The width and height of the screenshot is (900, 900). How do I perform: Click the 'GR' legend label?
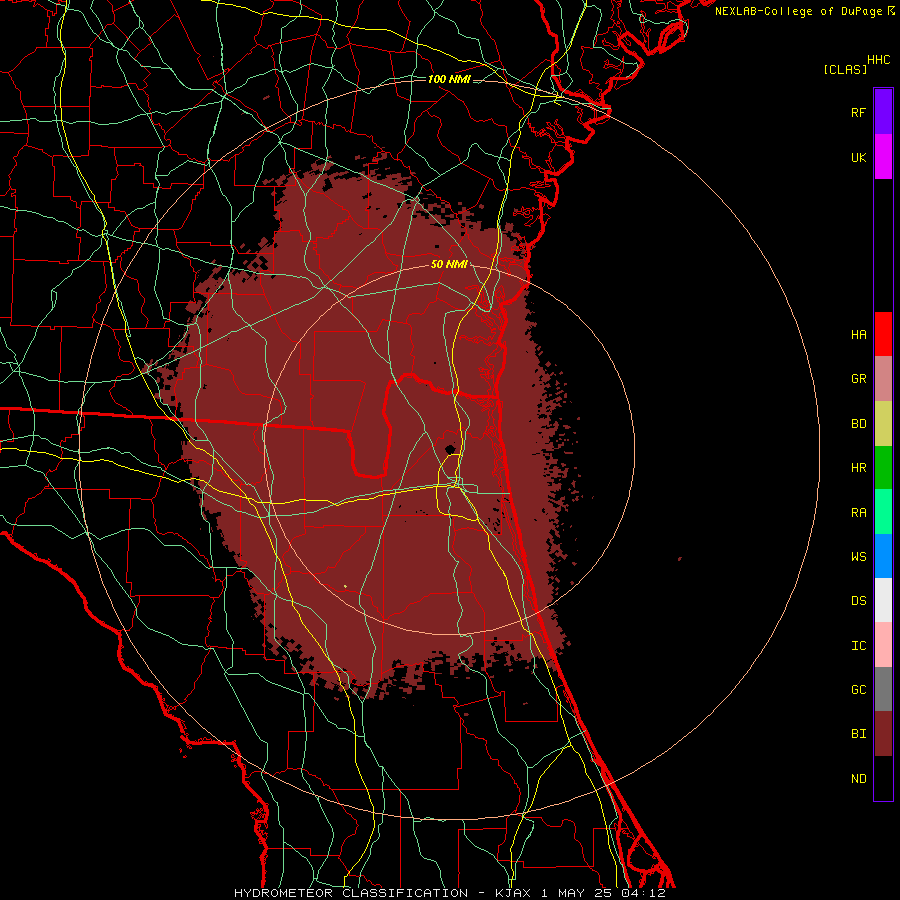858,379
